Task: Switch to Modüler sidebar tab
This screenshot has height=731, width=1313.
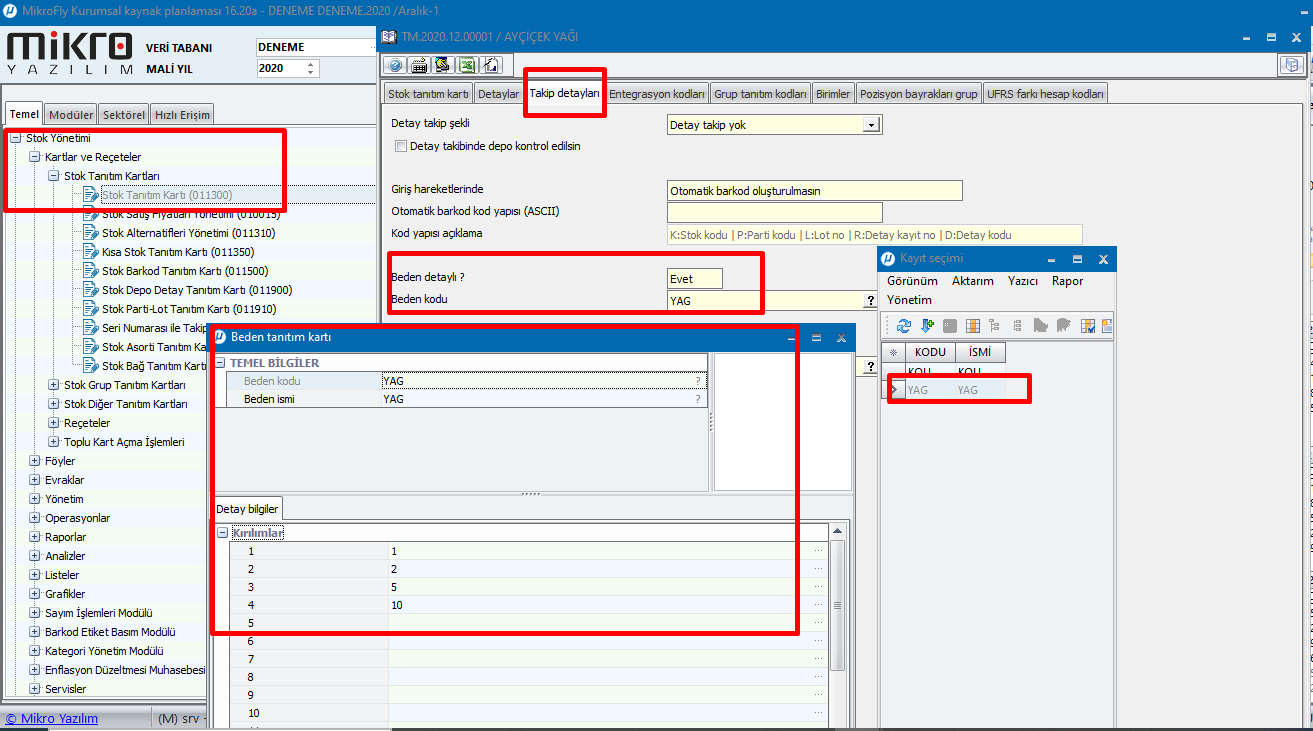Action: pos(71,115)
